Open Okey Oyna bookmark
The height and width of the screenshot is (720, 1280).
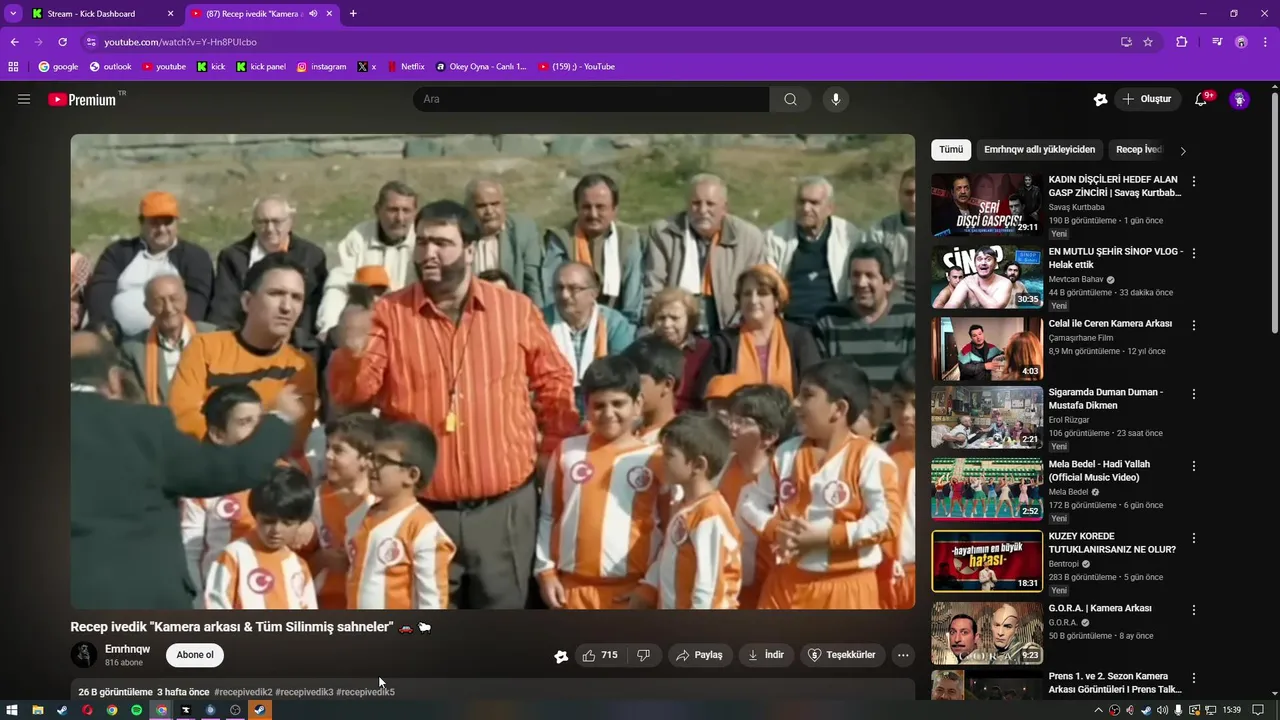click(x=481, y=67)
